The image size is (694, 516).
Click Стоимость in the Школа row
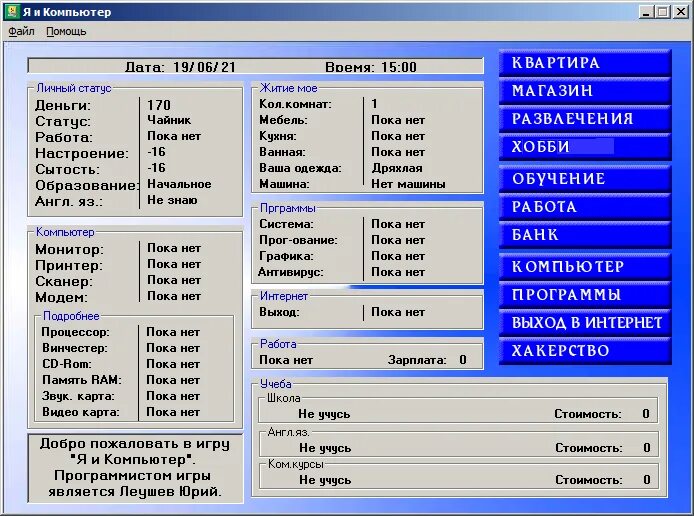[x=588, y=414]
